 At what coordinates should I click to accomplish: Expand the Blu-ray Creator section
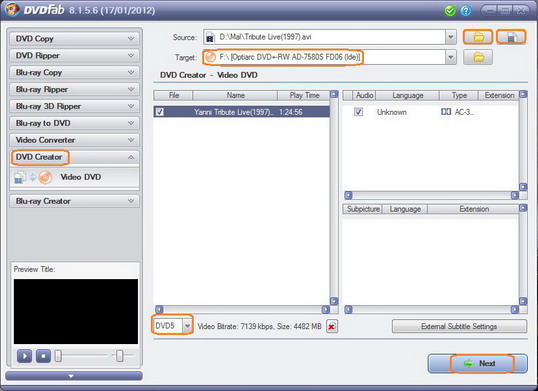pos(74,201)
